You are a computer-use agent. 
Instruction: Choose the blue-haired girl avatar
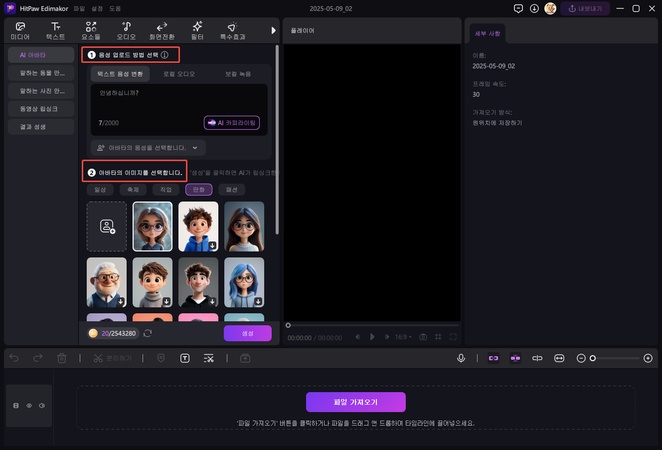[244, 282]
